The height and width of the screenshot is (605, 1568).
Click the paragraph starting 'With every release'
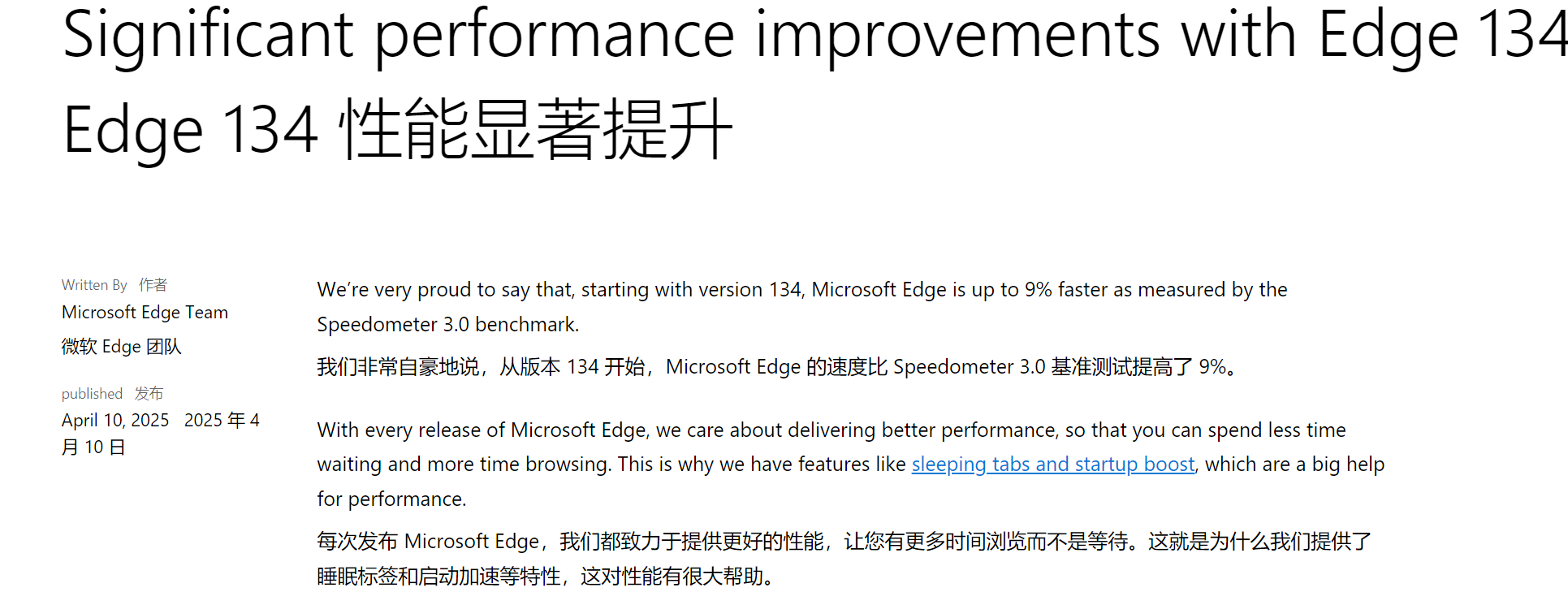pos(831,430)
